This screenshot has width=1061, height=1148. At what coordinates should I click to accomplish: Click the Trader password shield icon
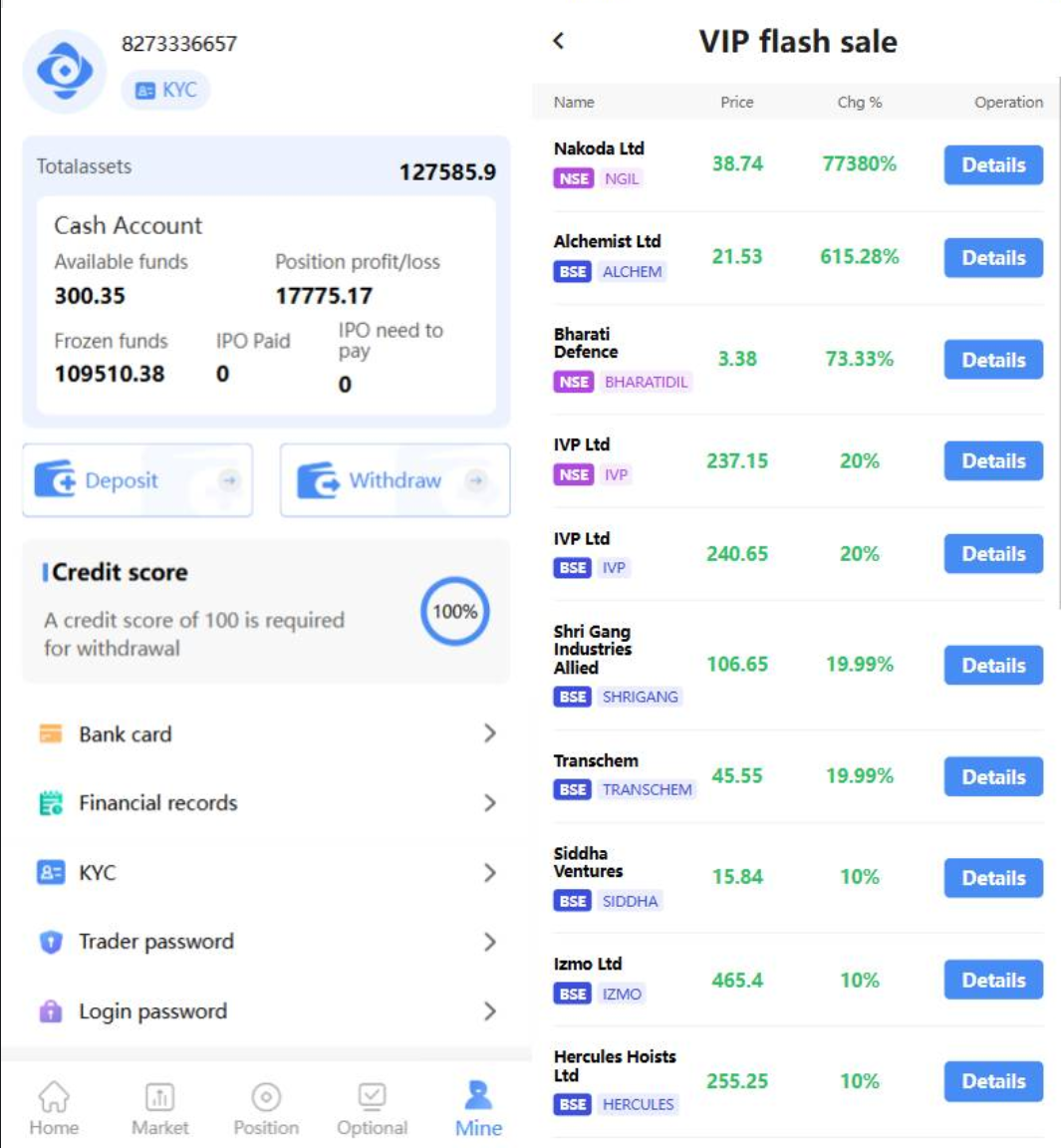tap(50, 942)
